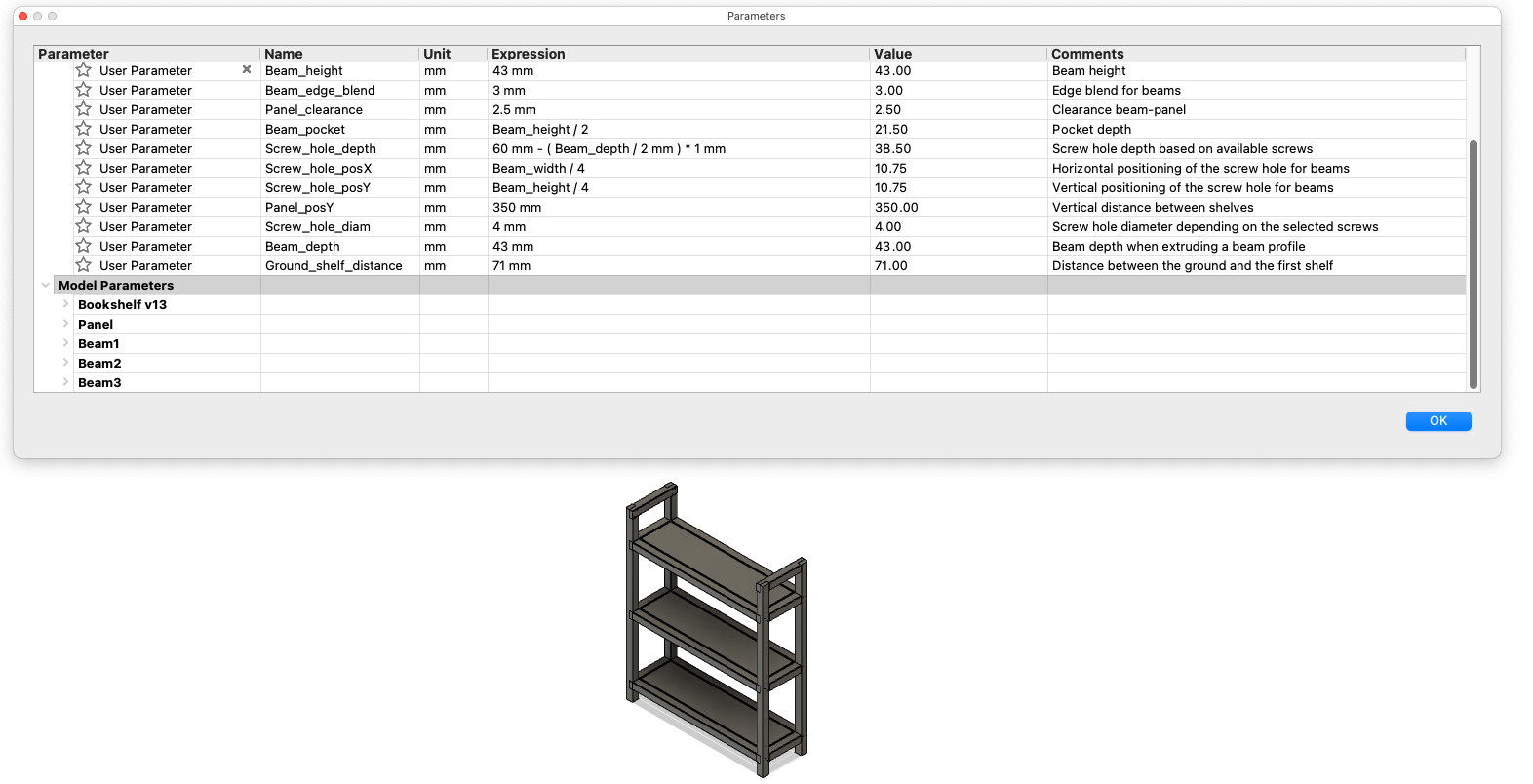Click the Expression column header
Image resolution: width=1533 pixels, height=784 pixels.
pyautogui.click(x=679, y=54)
